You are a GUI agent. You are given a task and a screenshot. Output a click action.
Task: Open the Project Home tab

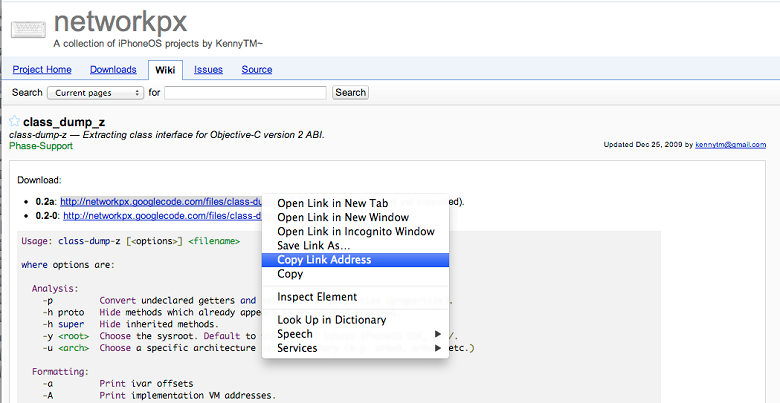tap(42, 69)
